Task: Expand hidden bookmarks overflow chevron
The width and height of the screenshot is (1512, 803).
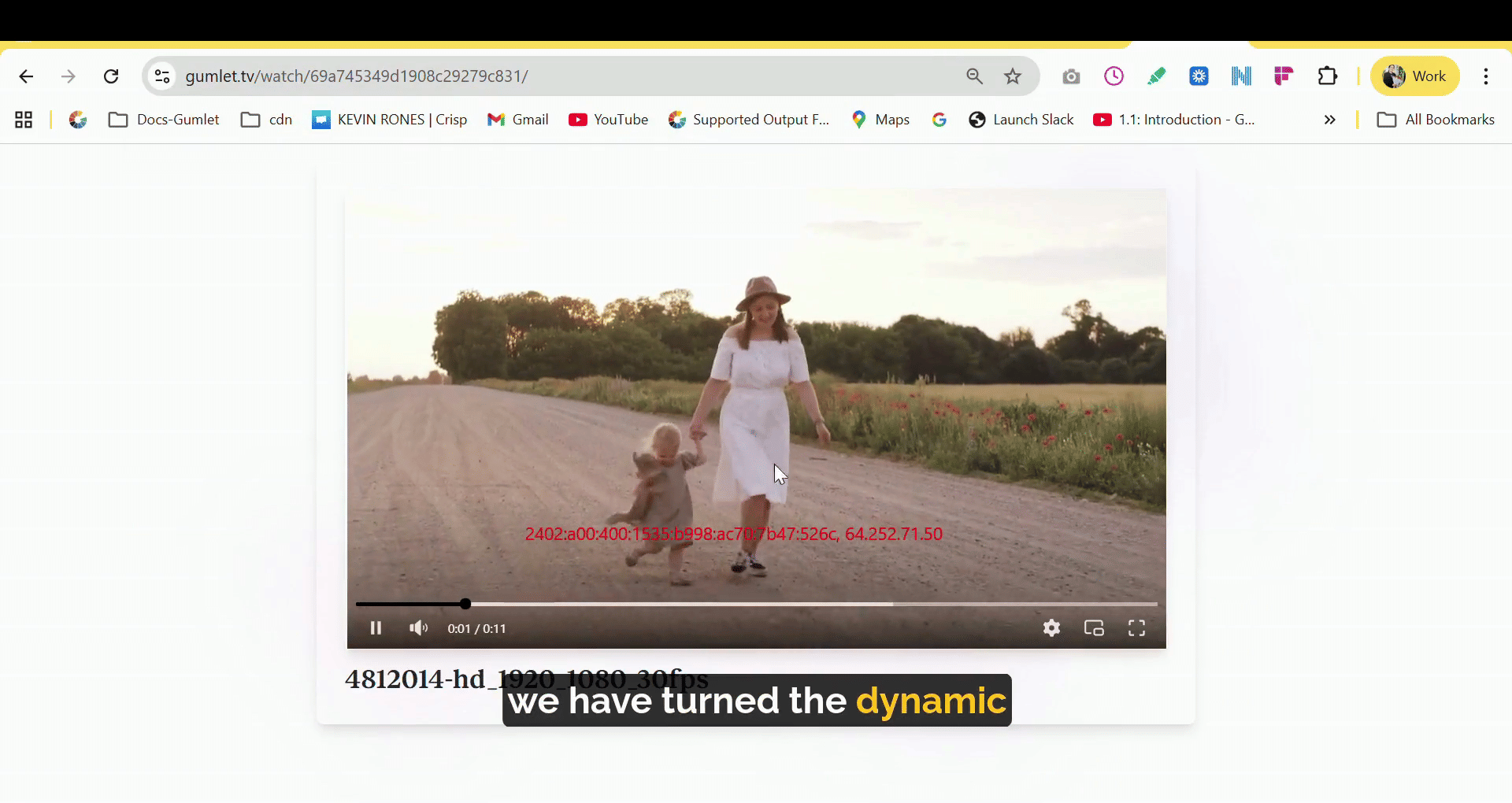Action: [x=1330, y=120]
